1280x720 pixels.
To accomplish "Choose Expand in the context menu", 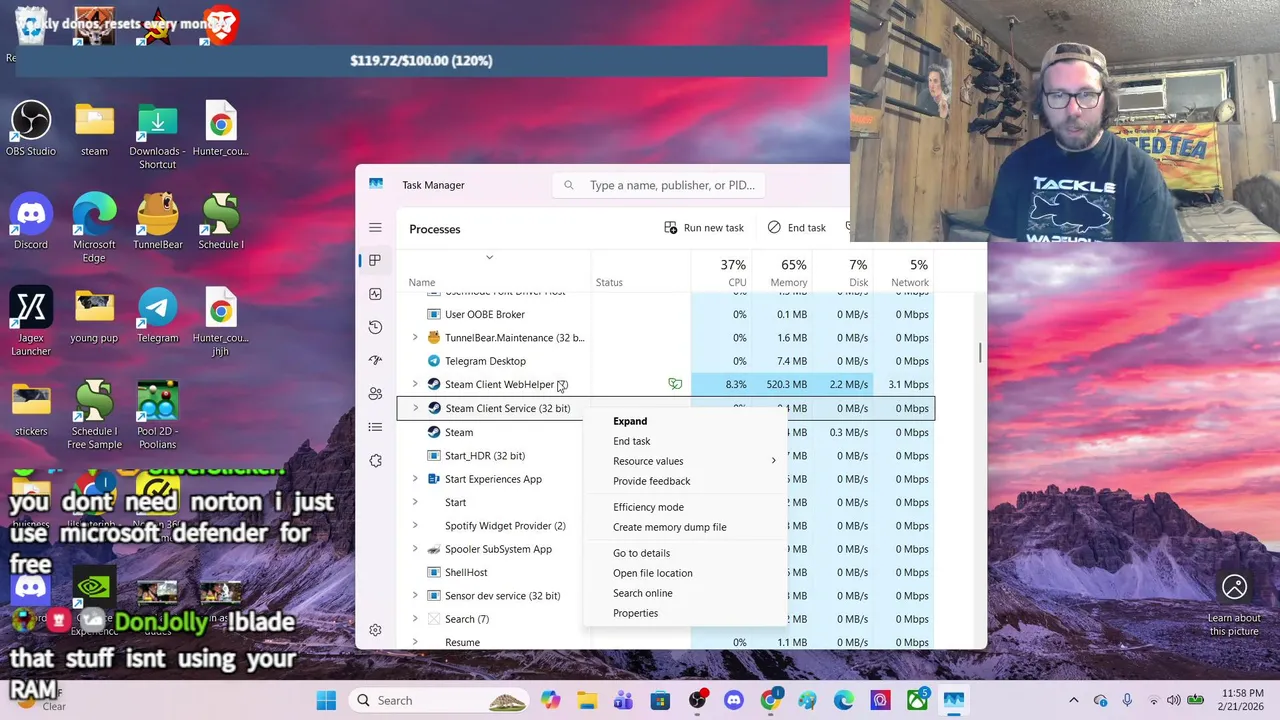I will (x=685, y=421).
